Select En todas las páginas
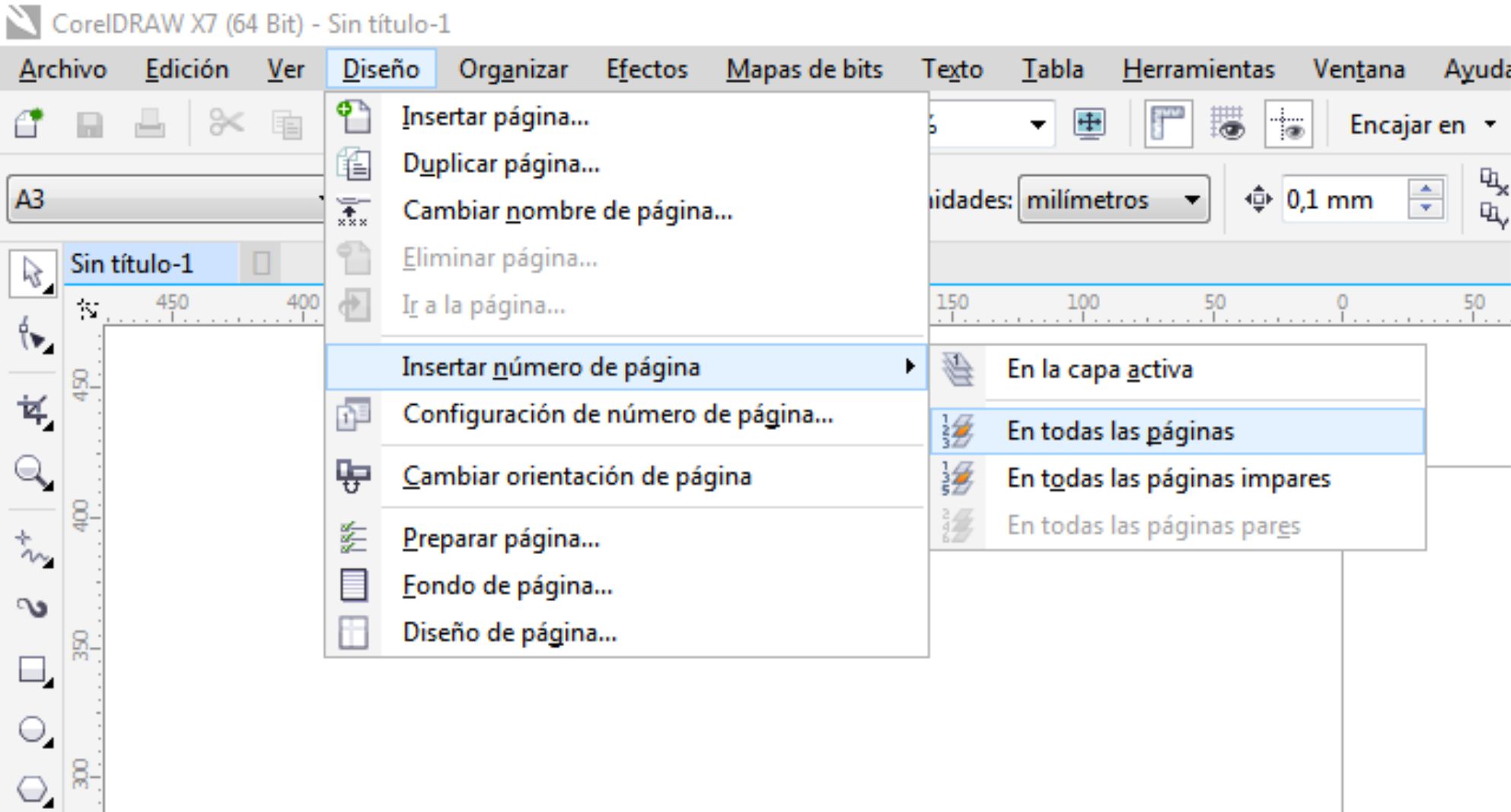The height and width of the screenshot is (812, 1511). point(1178,431)
